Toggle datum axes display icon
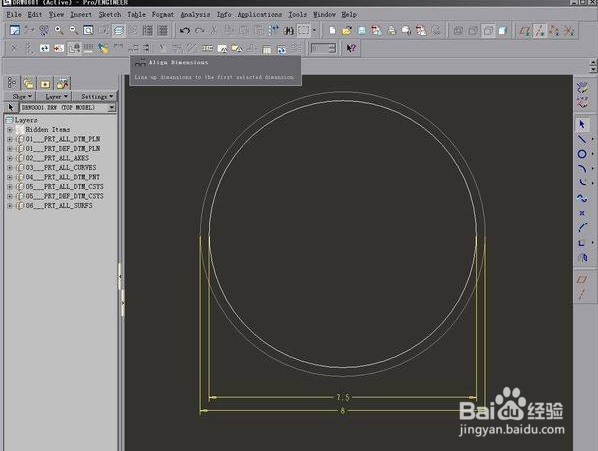Viewport: 598px width, 451px height. [x=540, y=30]
